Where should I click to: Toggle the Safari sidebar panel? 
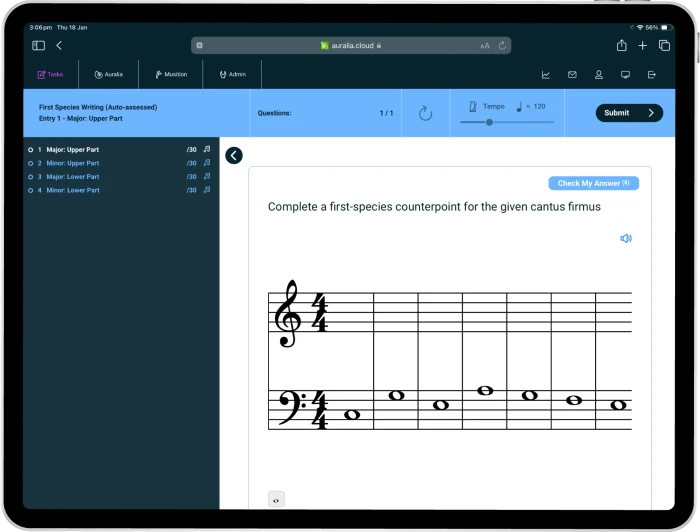38,45
